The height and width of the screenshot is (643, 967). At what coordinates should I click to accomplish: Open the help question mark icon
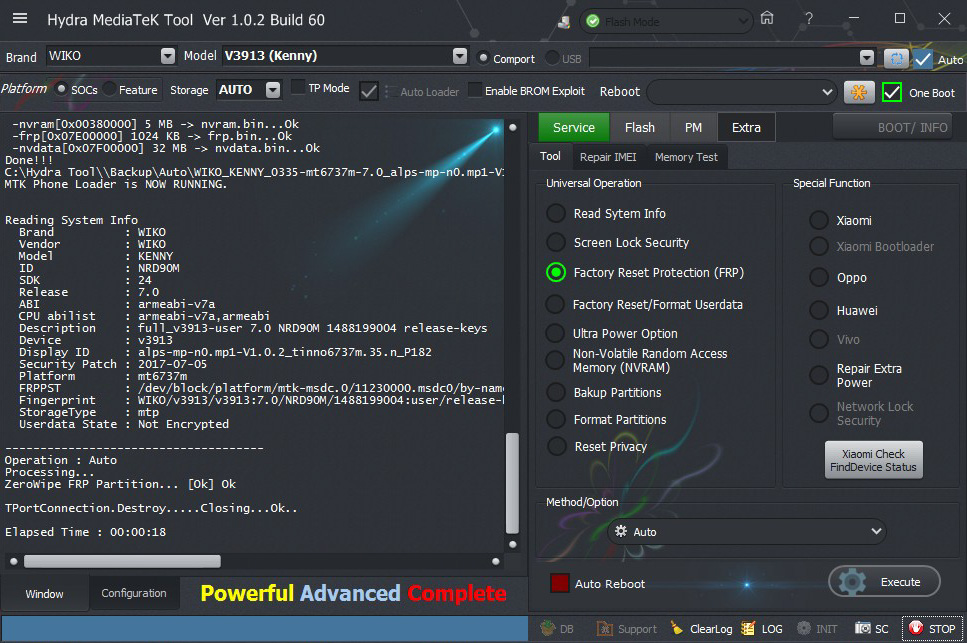point(809,19)
